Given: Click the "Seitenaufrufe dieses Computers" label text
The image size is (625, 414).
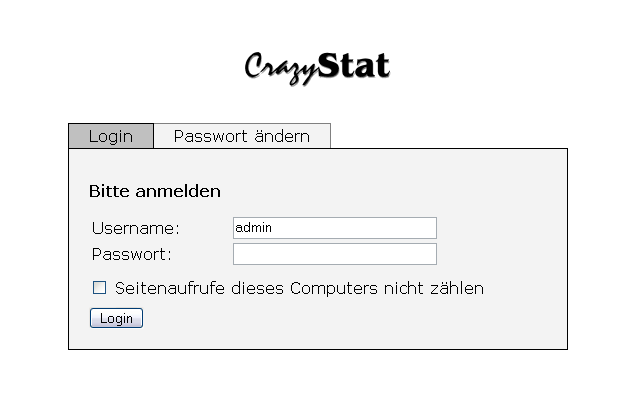Looking at the screenshot, I should coord(246,288).
